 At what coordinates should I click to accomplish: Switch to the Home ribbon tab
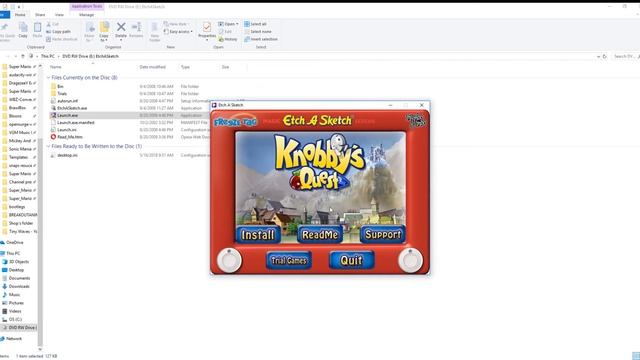[x=20, y=15]
